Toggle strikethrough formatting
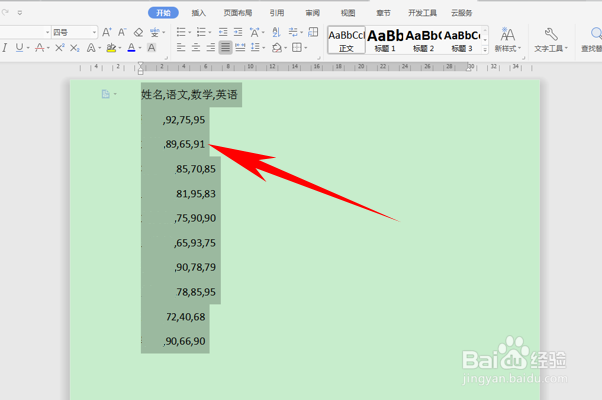602x400 pixels. pos(40,48)
